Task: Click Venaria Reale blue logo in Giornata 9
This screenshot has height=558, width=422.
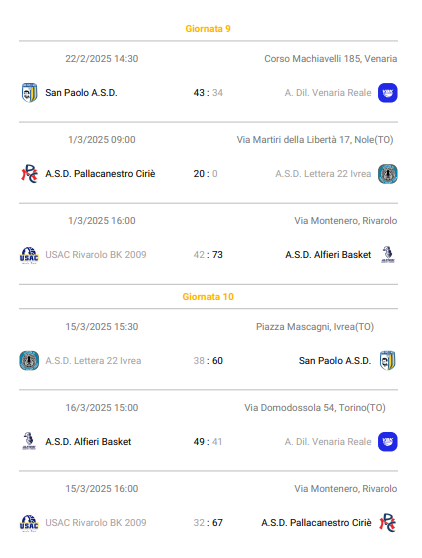Action: (387, 93)
